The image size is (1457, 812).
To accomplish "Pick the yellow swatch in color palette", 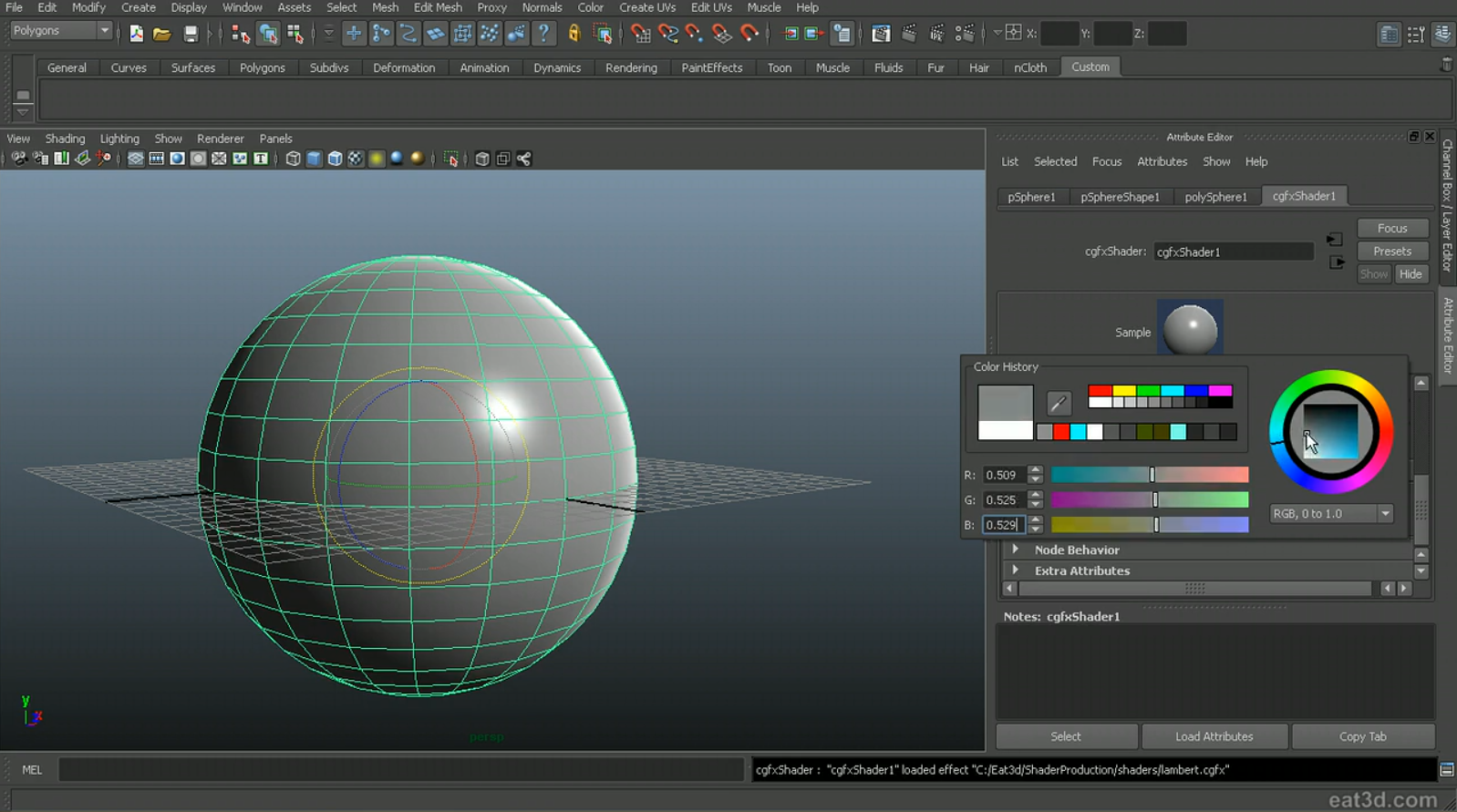I will pos(1123,391).
